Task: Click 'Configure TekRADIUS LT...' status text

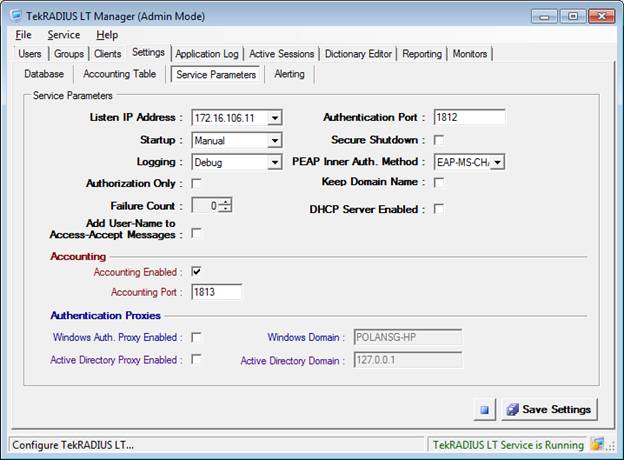Action: point(73,445)
